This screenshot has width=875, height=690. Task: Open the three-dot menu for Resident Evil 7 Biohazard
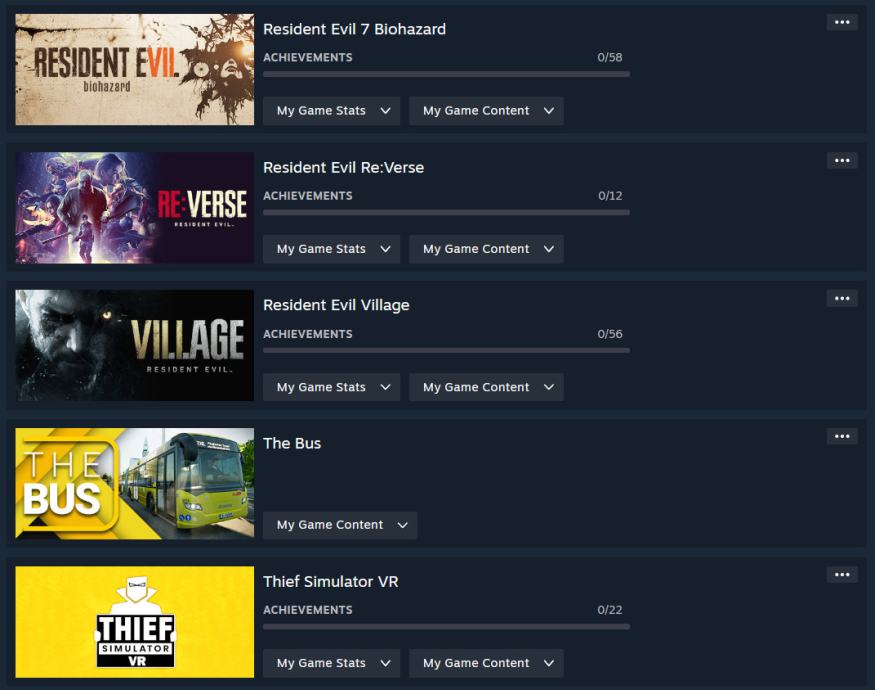click(x=842, y=22)
